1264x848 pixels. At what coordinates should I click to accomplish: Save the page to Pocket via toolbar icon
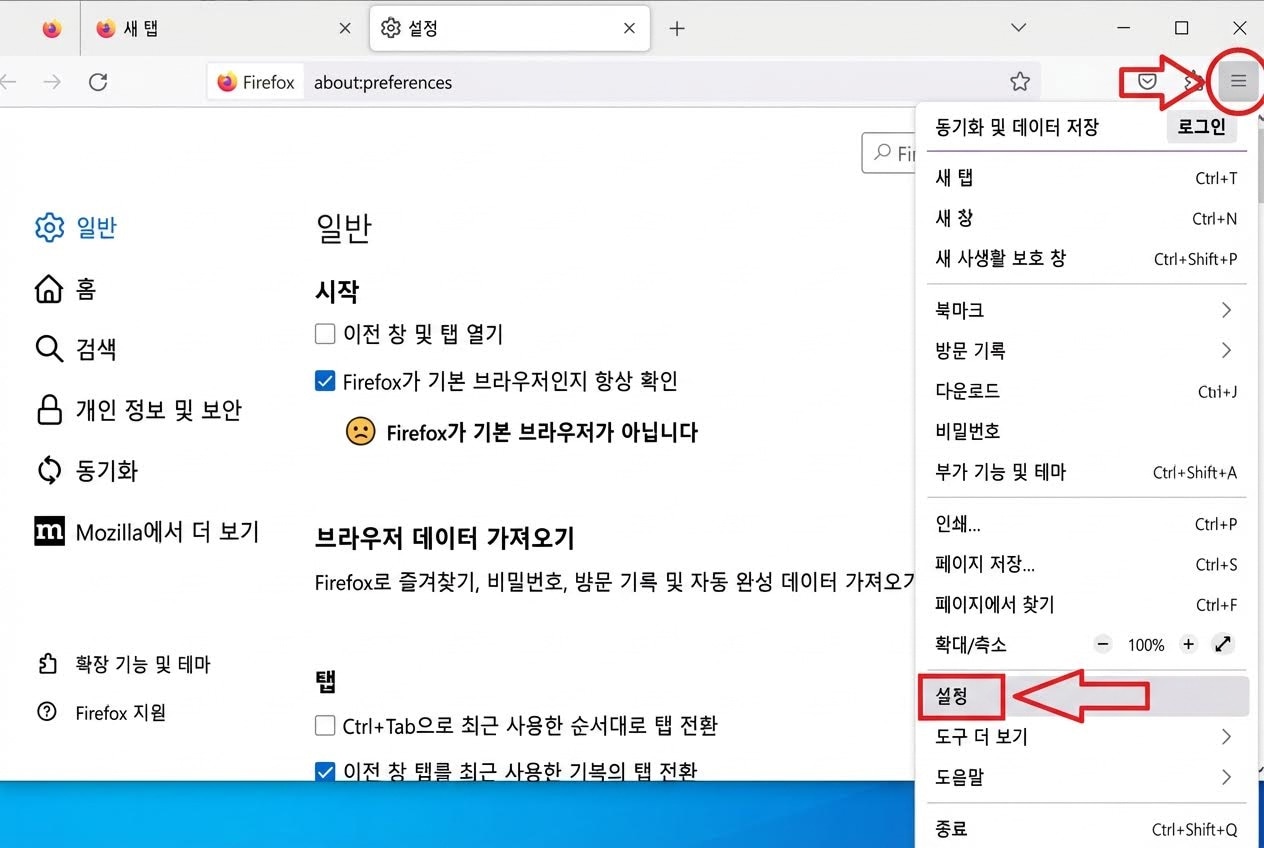click(x=1145, y=82)
